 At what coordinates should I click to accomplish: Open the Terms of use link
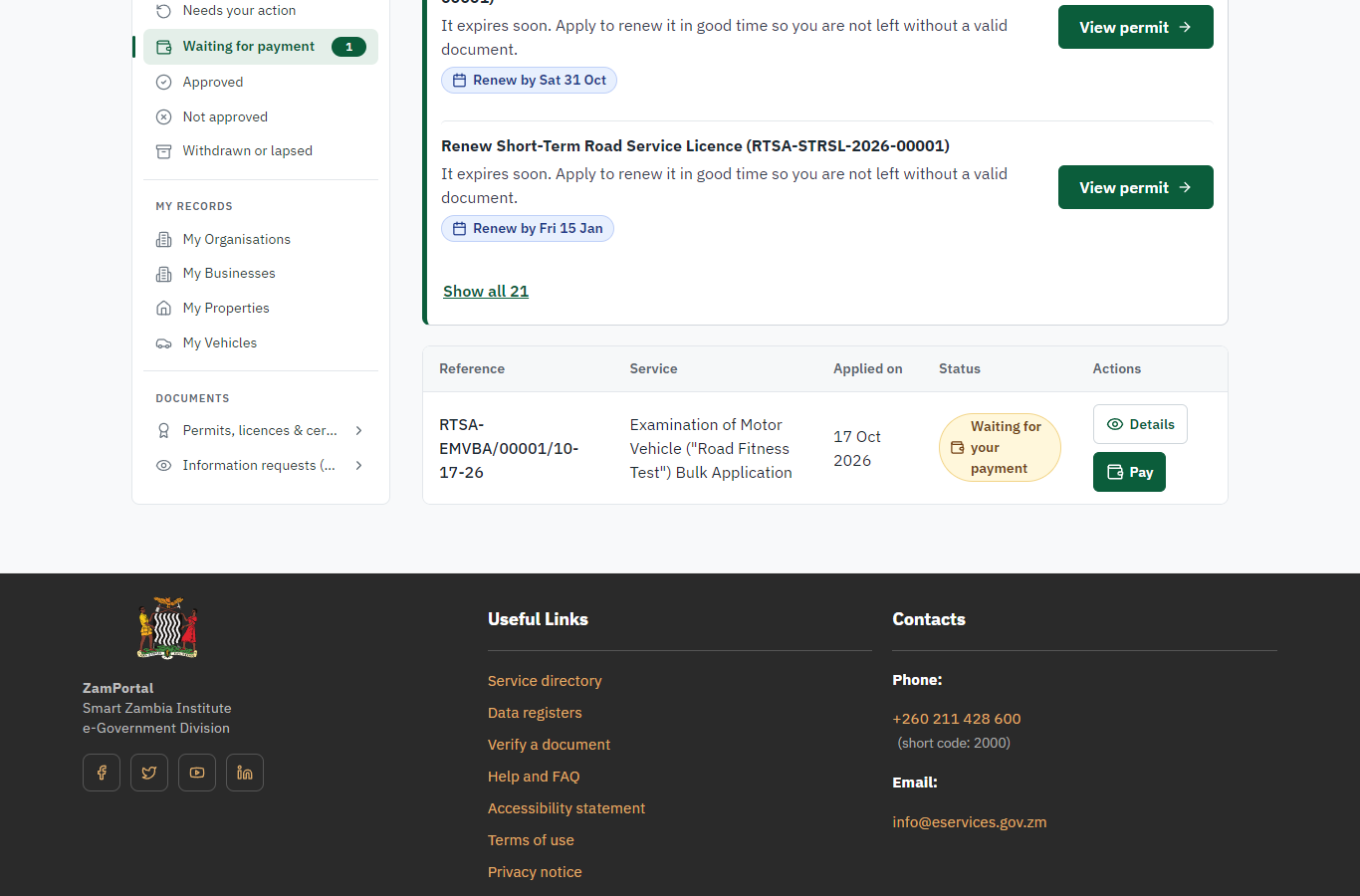tap(531, 840)
